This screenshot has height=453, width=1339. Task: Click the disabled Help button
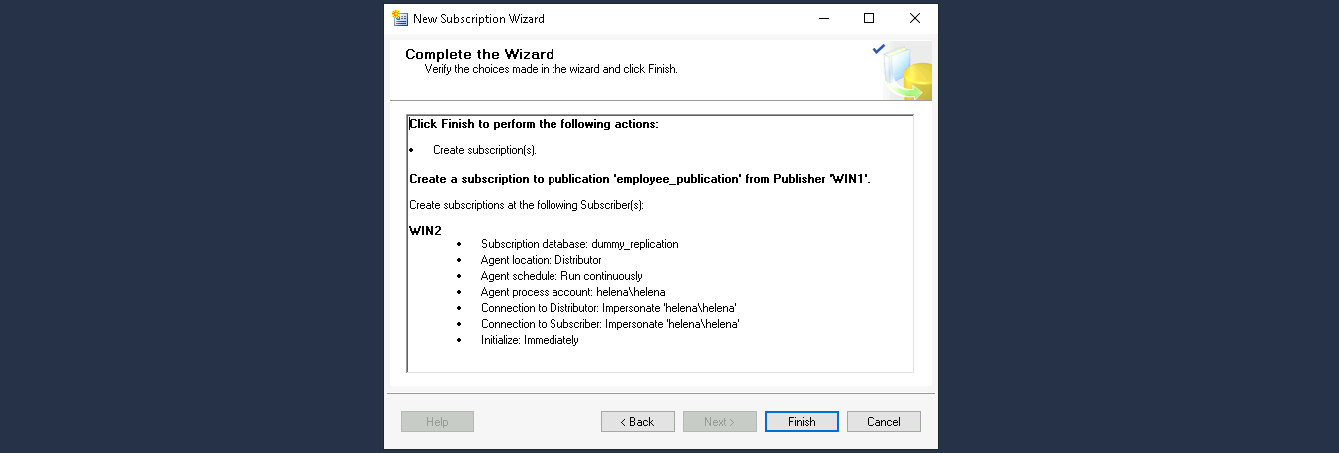coord(437,422)
